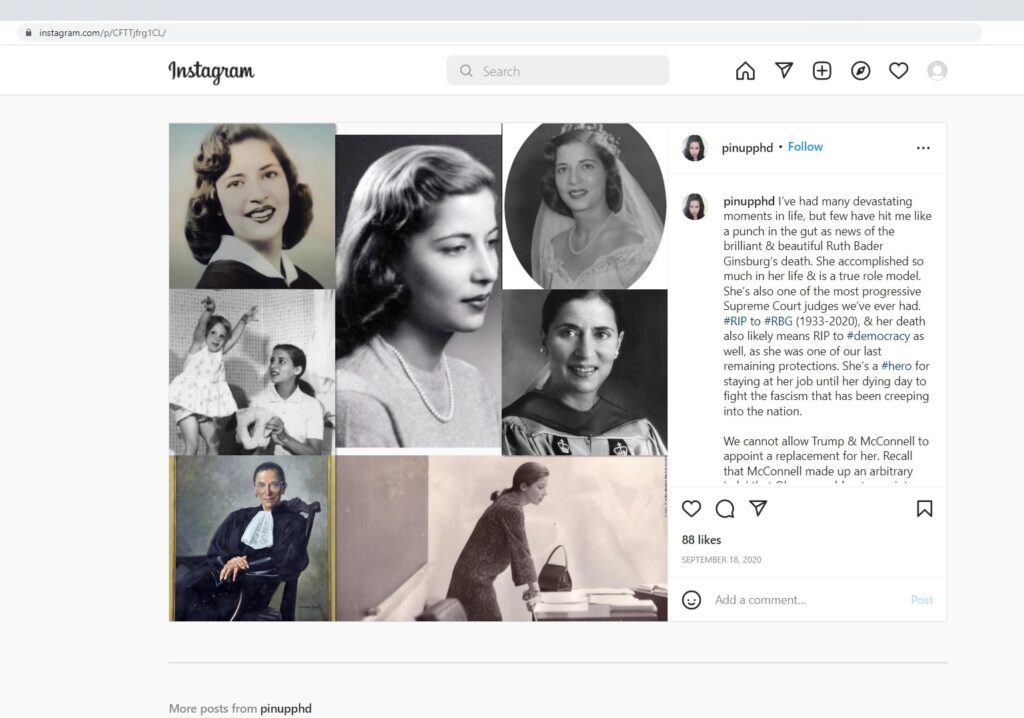Go to the Instagram home feed icon
This screenshot has width=1024, height=718.
pyautogui.click(x=745, y=71)
